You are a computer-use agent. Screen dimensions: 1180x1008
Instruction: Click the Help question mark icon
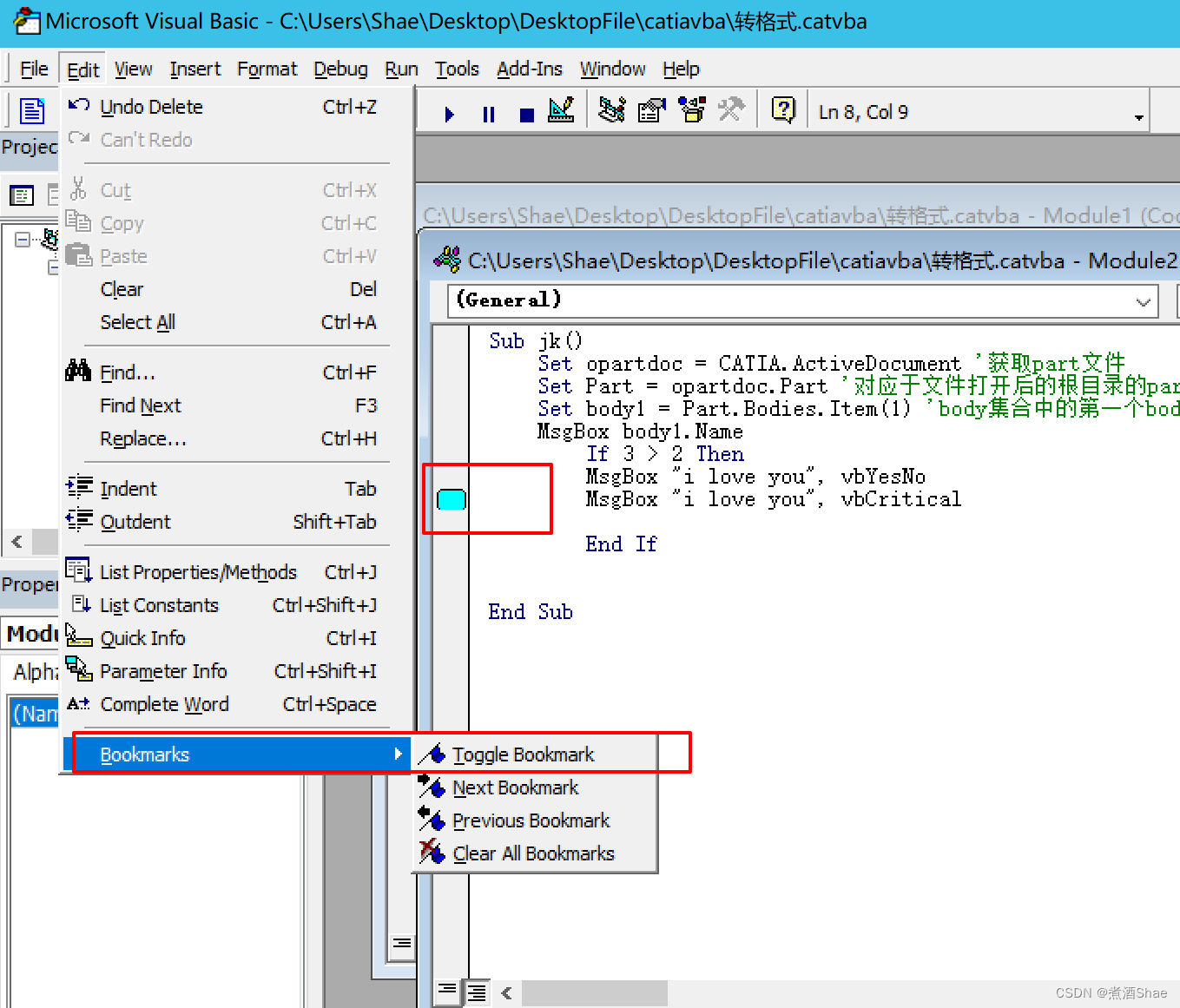(783, 110)
